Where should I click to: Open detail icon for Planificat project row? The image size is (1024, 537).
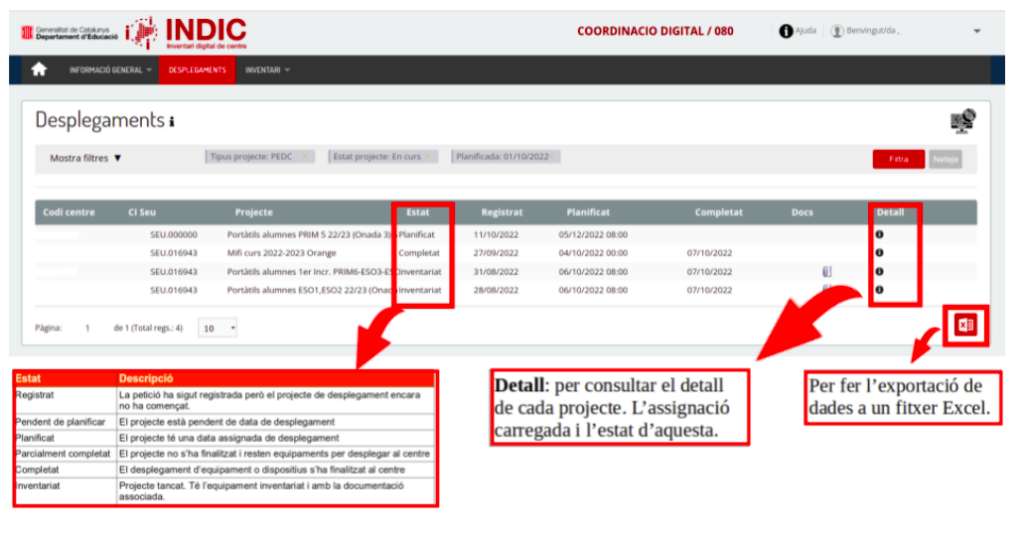pos(880,234)
